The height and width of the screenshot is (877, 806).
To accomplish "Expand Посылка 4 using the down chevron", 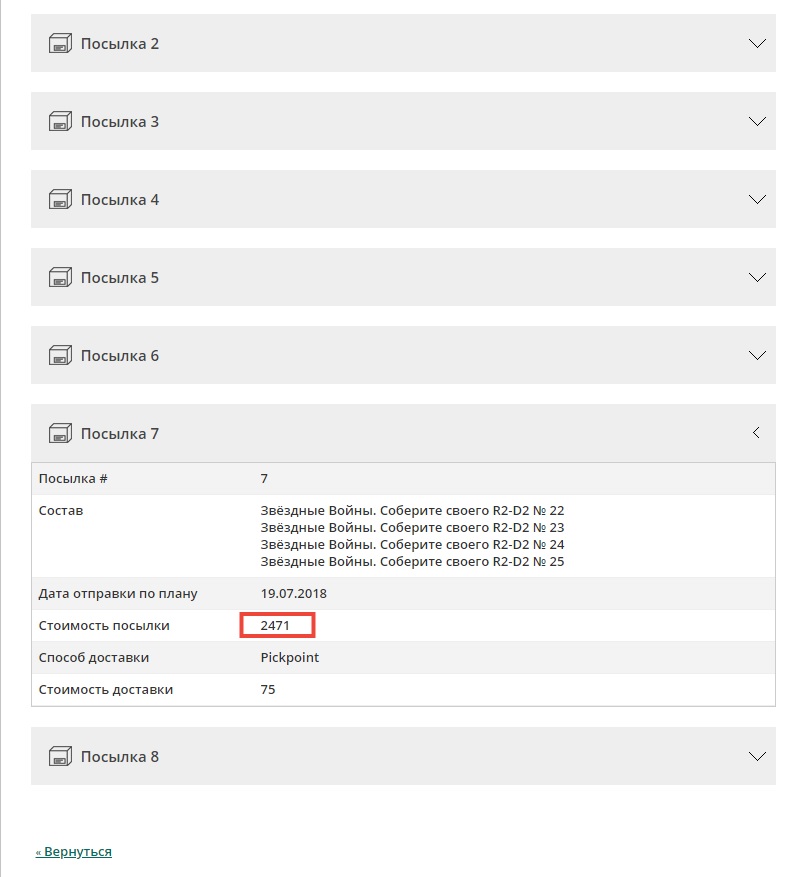I will coord(757,199).
